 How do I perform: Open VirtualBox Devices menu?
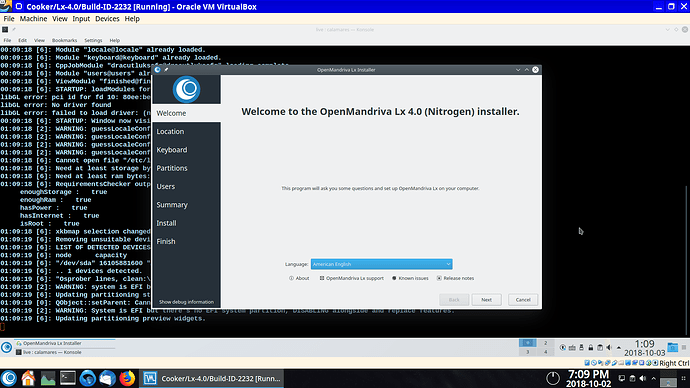coord(107,18)
